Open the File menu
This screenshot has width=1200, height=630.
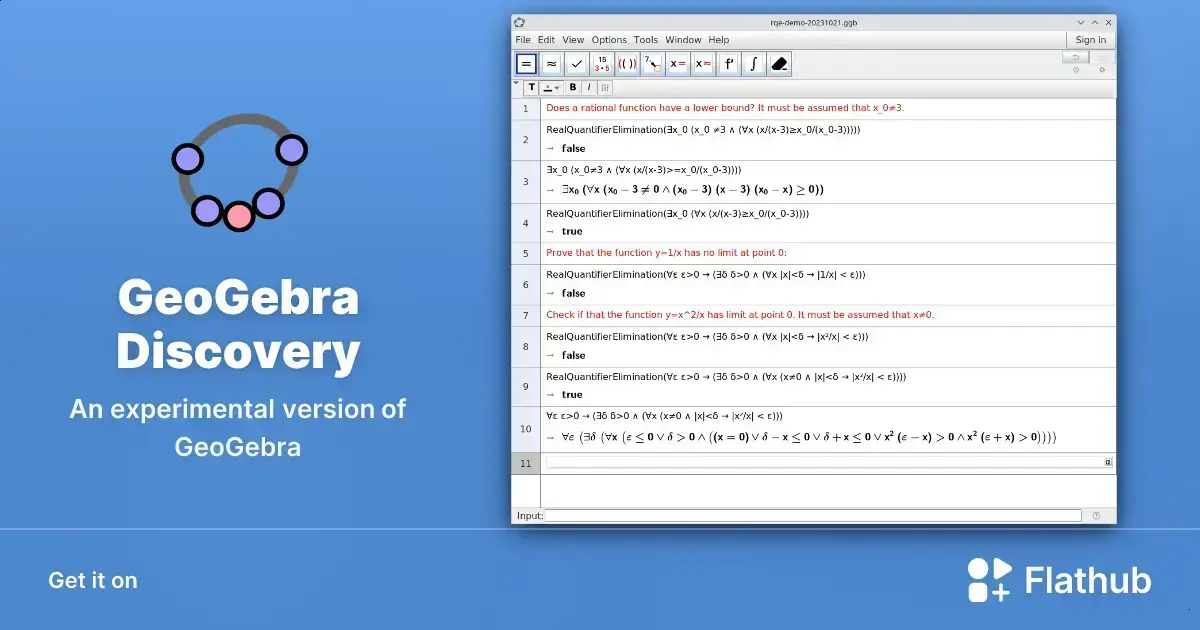click(x=523, y=40)
